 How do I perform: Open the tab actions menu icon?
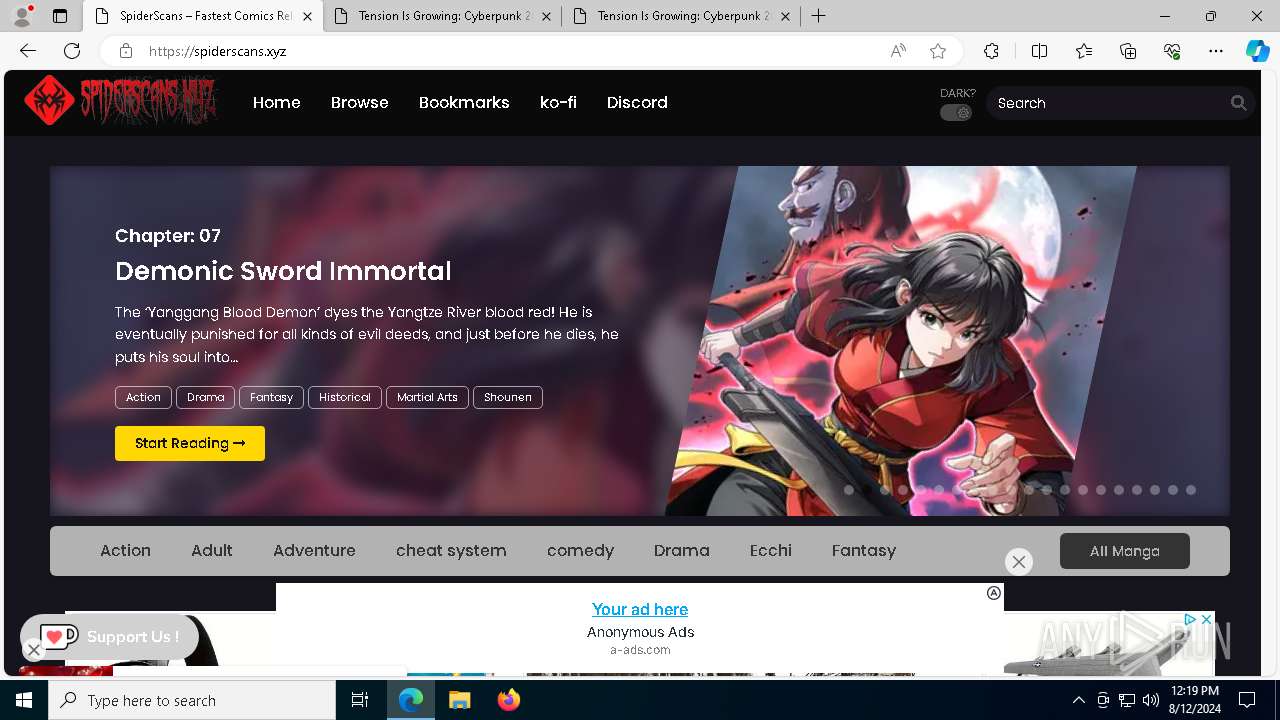(x=60, y=16)
